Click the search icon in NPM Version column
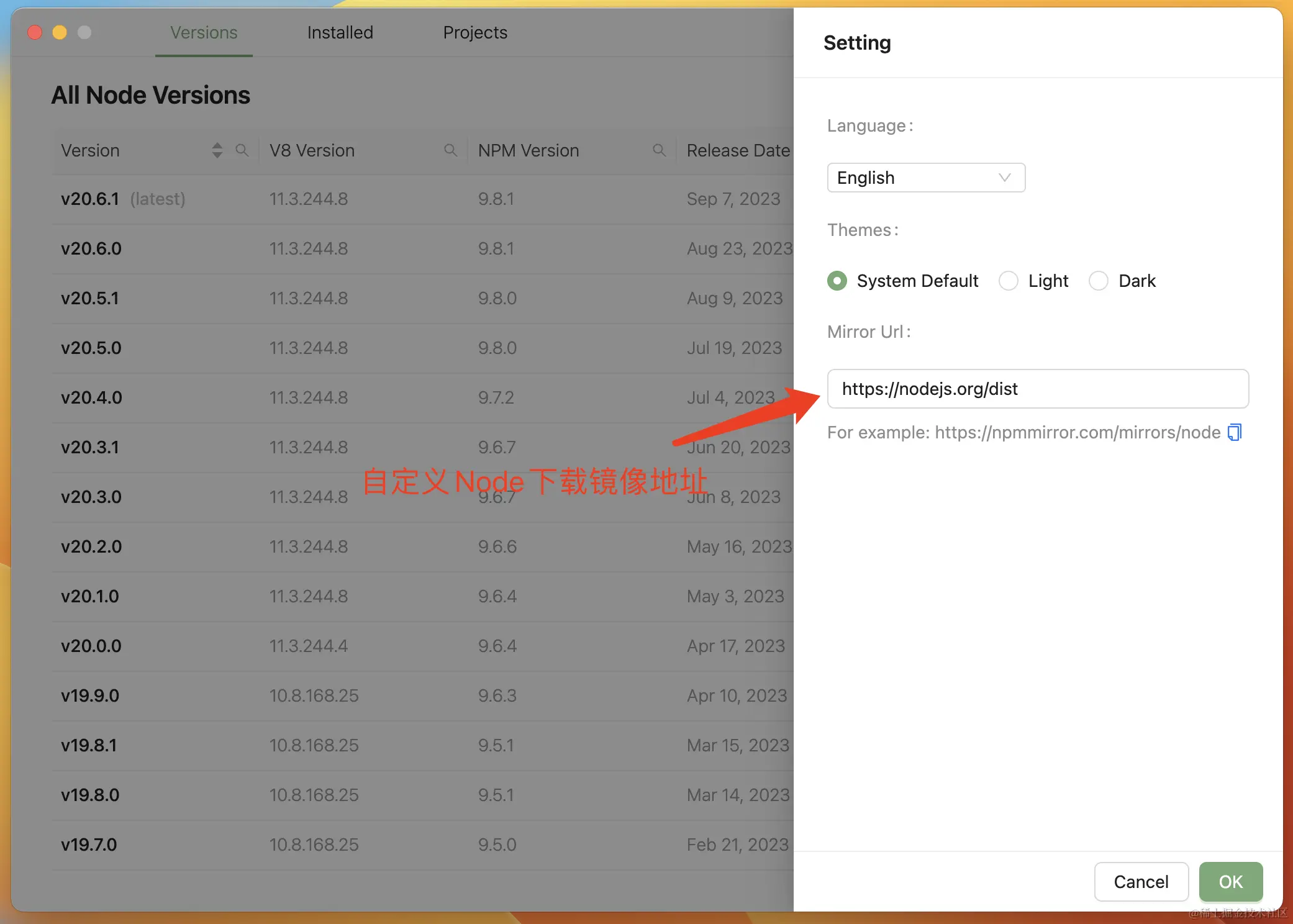This screenshot has width=1293, height=924. tap(659, 150)
